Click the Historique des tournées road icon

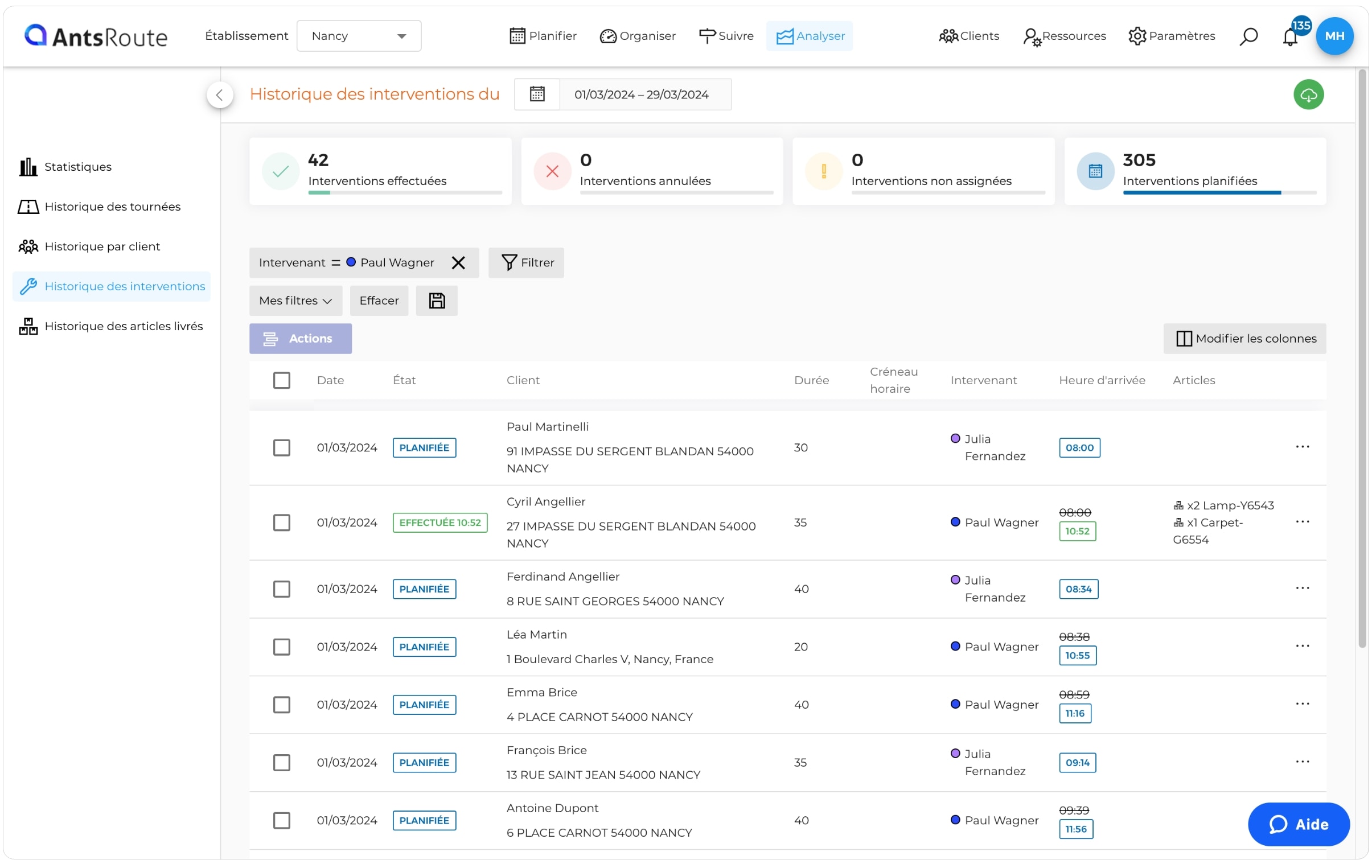coord(28,207)
